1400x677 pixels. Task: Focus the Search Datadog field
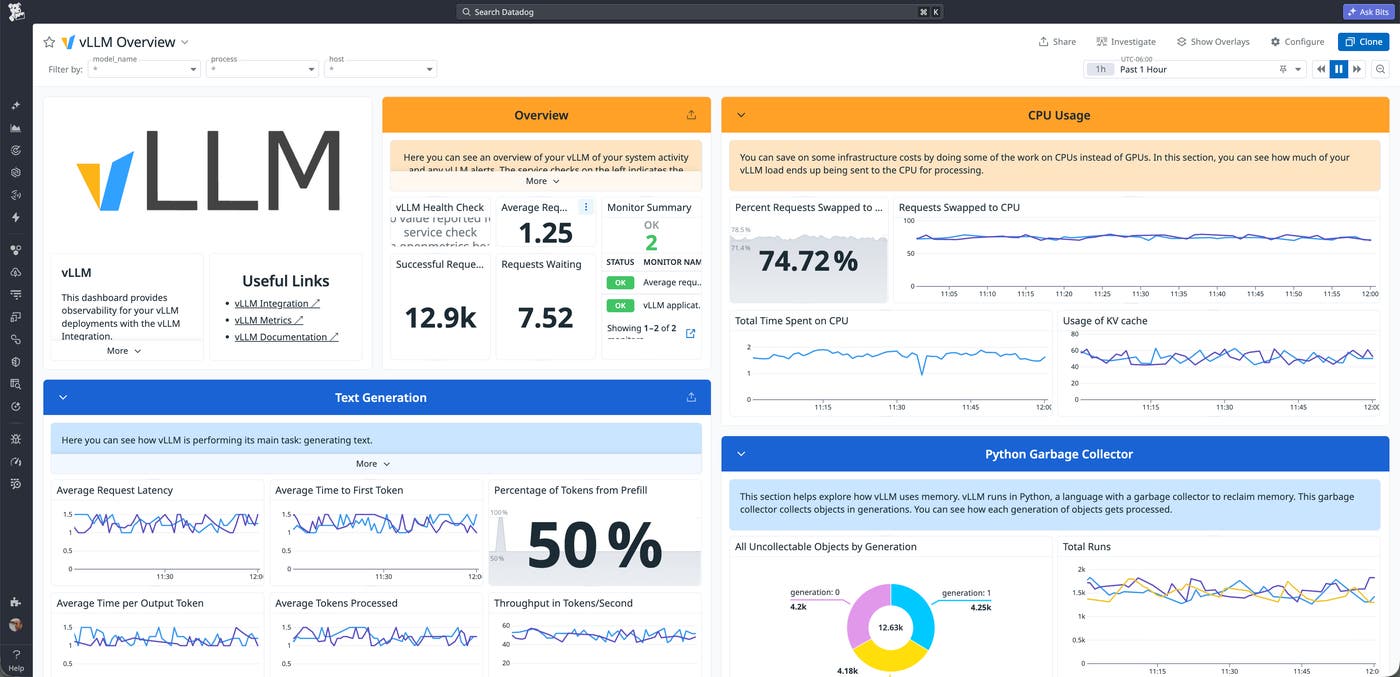point(700,12)
